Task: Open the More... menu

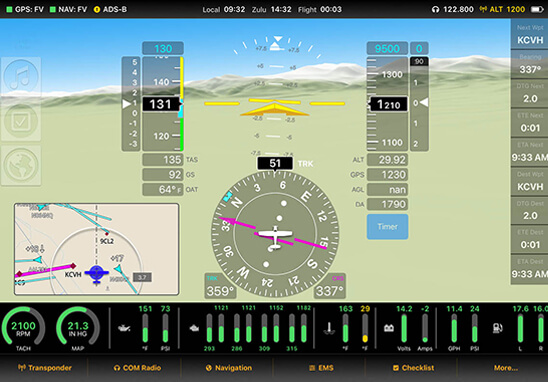Action: point(506,368)
